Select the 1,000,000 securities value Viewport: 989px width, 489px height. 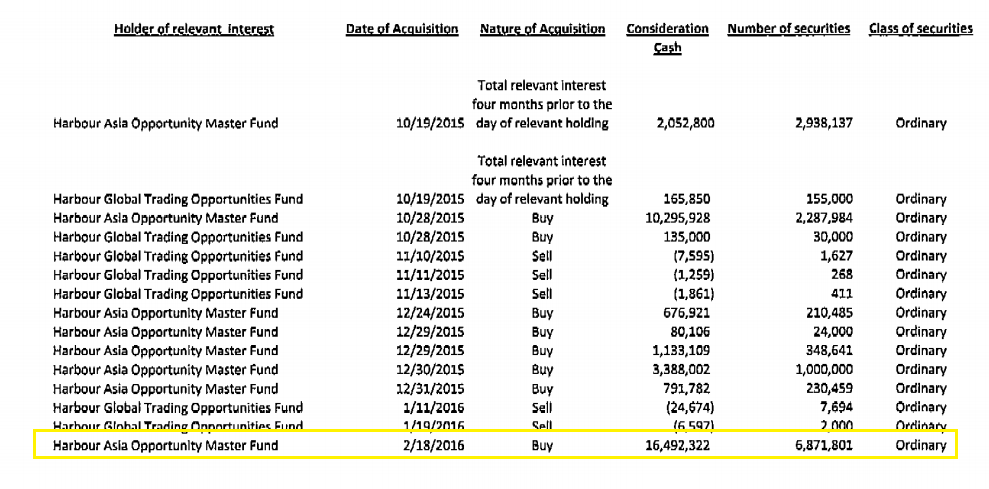tap(824, 370)
